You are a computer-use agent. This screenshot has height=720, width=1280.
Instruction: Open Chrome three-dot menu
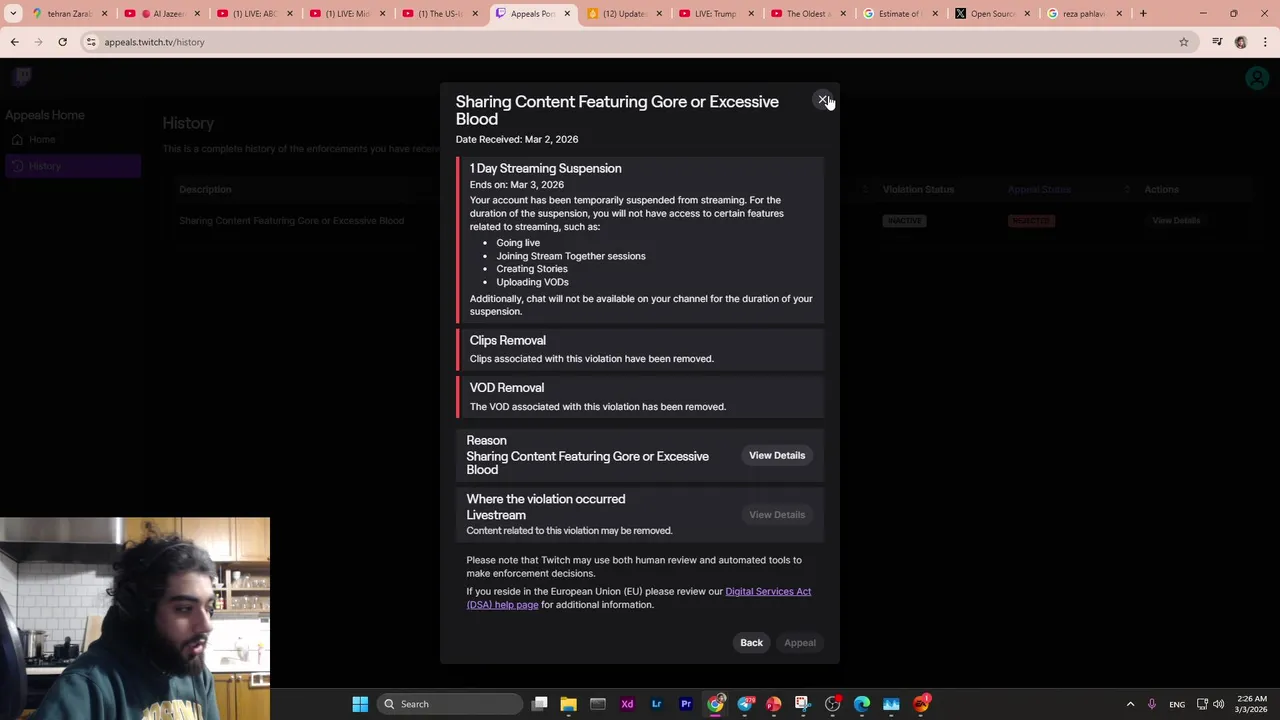coord(1266,42)
